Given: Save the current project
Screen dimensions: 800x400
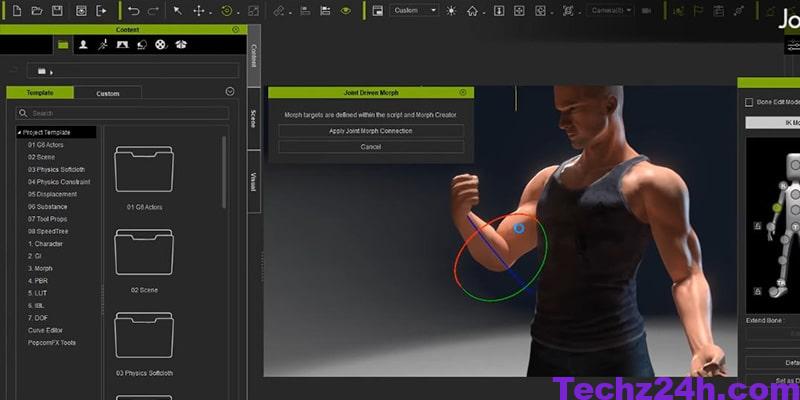Looking at the screenshot, I should (58, 11).
